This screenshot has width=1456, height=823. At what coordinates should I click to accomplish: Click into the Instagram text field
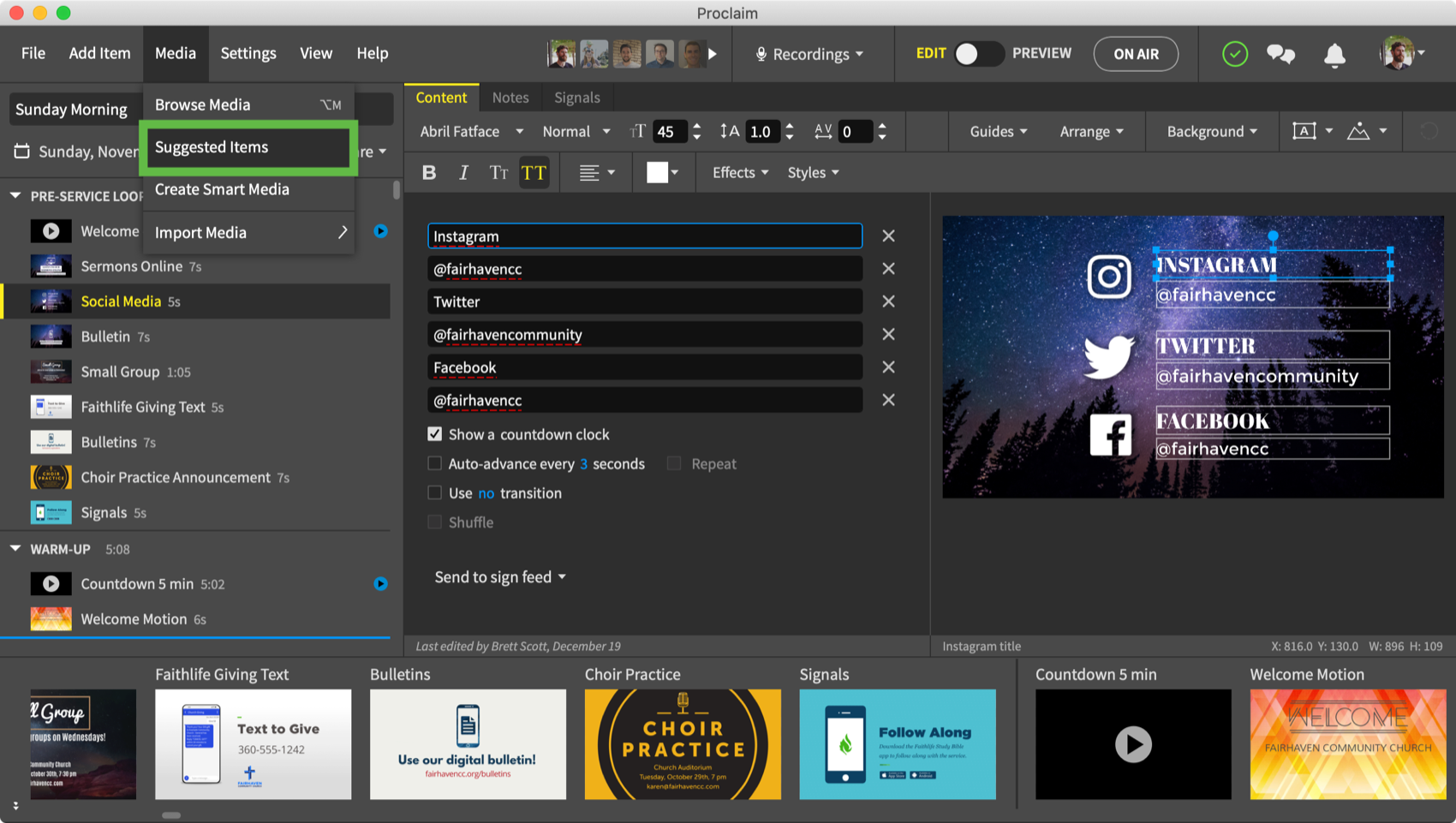click(645, 236)
